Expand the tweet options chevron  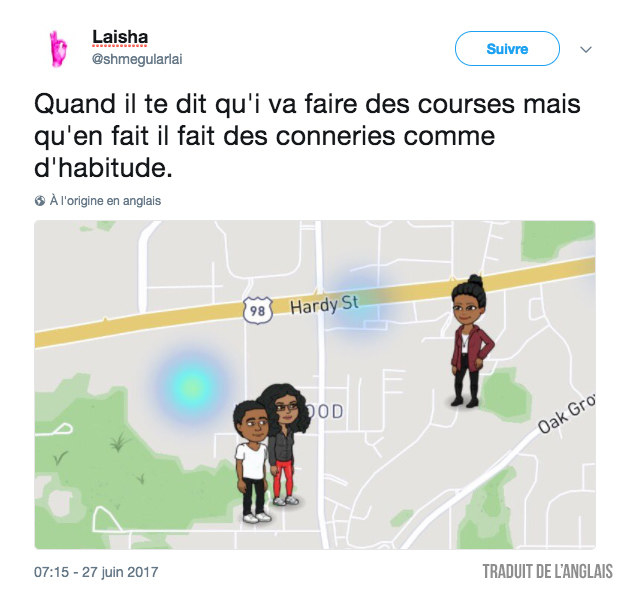(586, 50)
